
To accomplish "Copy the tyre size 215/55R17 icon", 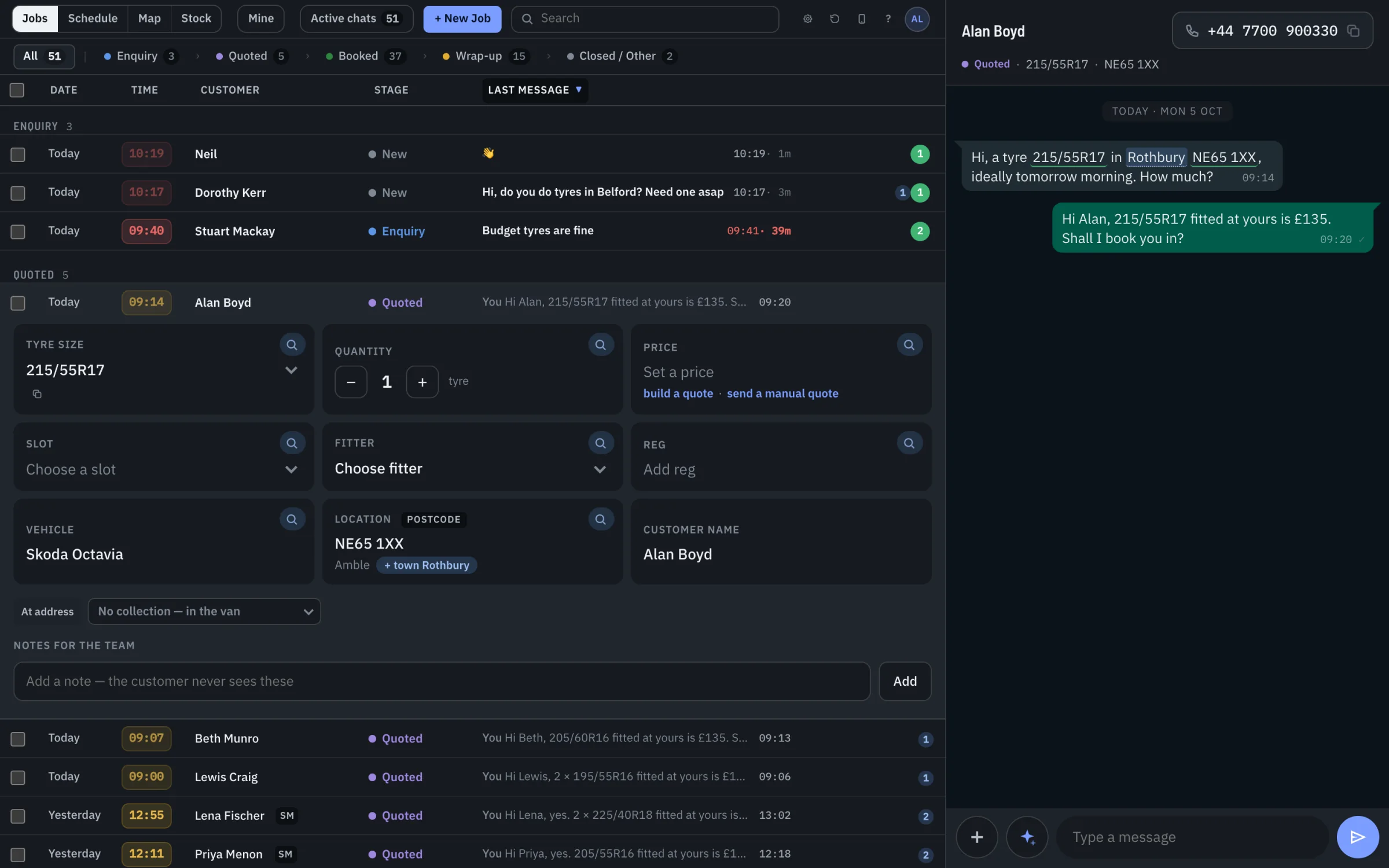I will 37,394.
